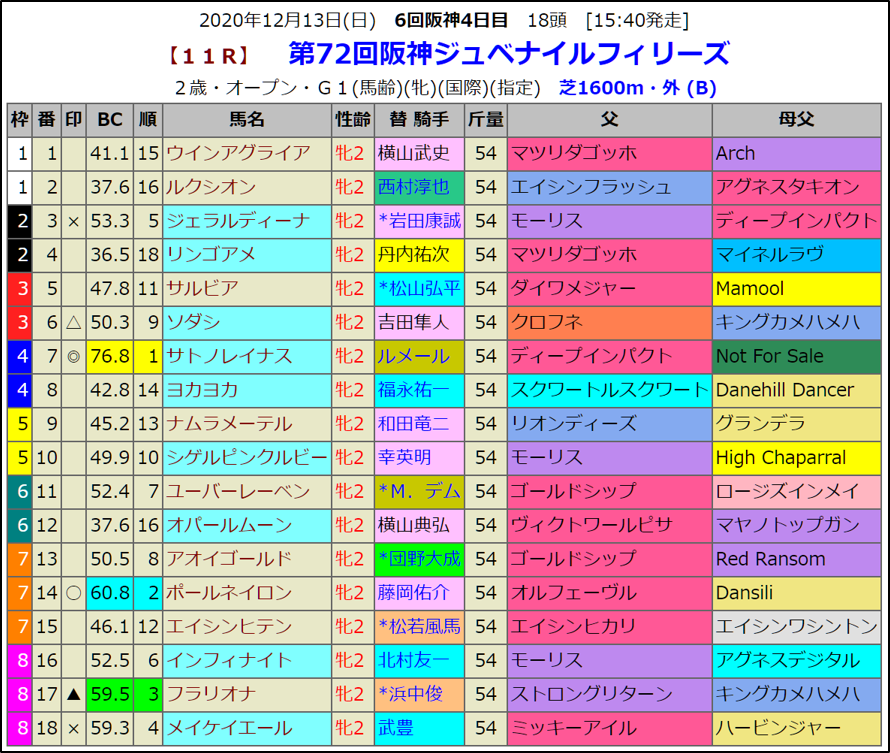Click the yellow 76.8 BC value cell

110,356
